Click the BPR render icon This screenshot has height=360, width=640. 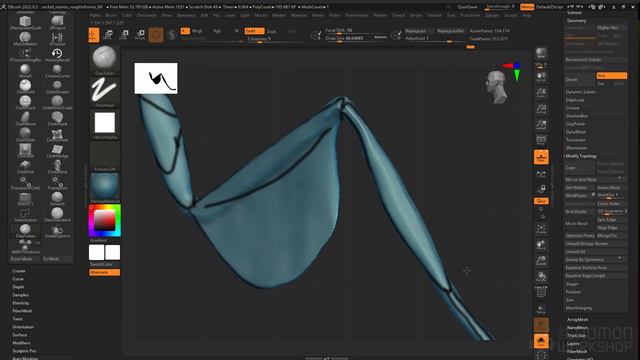pyautogui.click(x=541, y=53)
